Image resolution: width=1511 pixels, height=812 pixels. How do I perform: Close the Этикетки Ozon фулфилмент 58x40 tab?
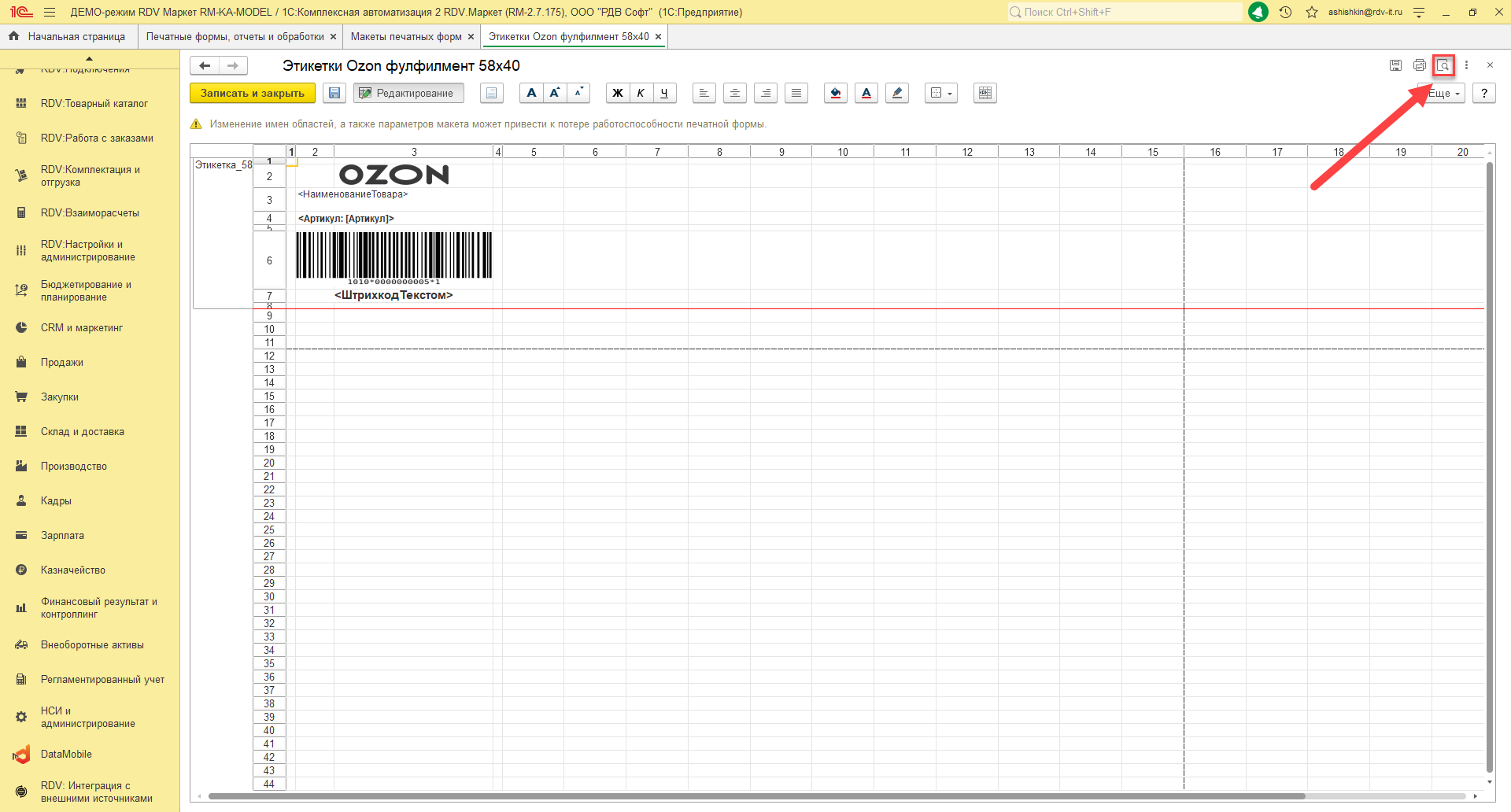(658, 37)
